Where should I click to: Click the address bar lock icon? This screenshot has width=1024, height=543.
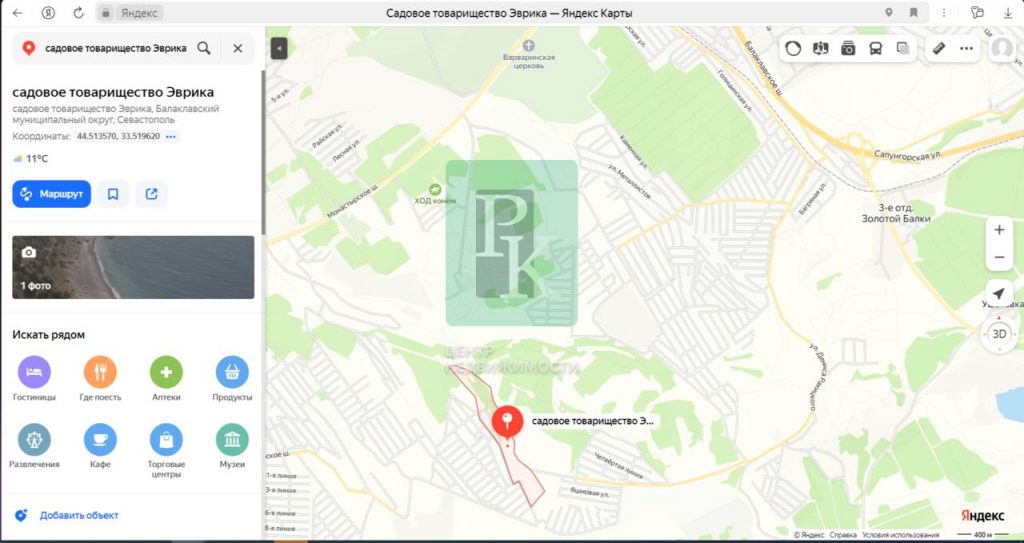106,12
